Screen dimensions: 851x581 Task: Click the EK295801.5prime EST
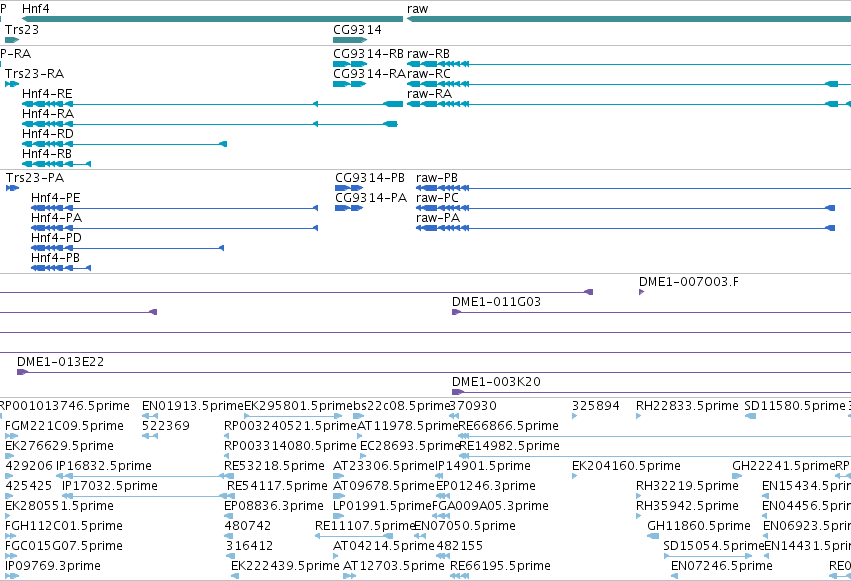tap(298, 406)
